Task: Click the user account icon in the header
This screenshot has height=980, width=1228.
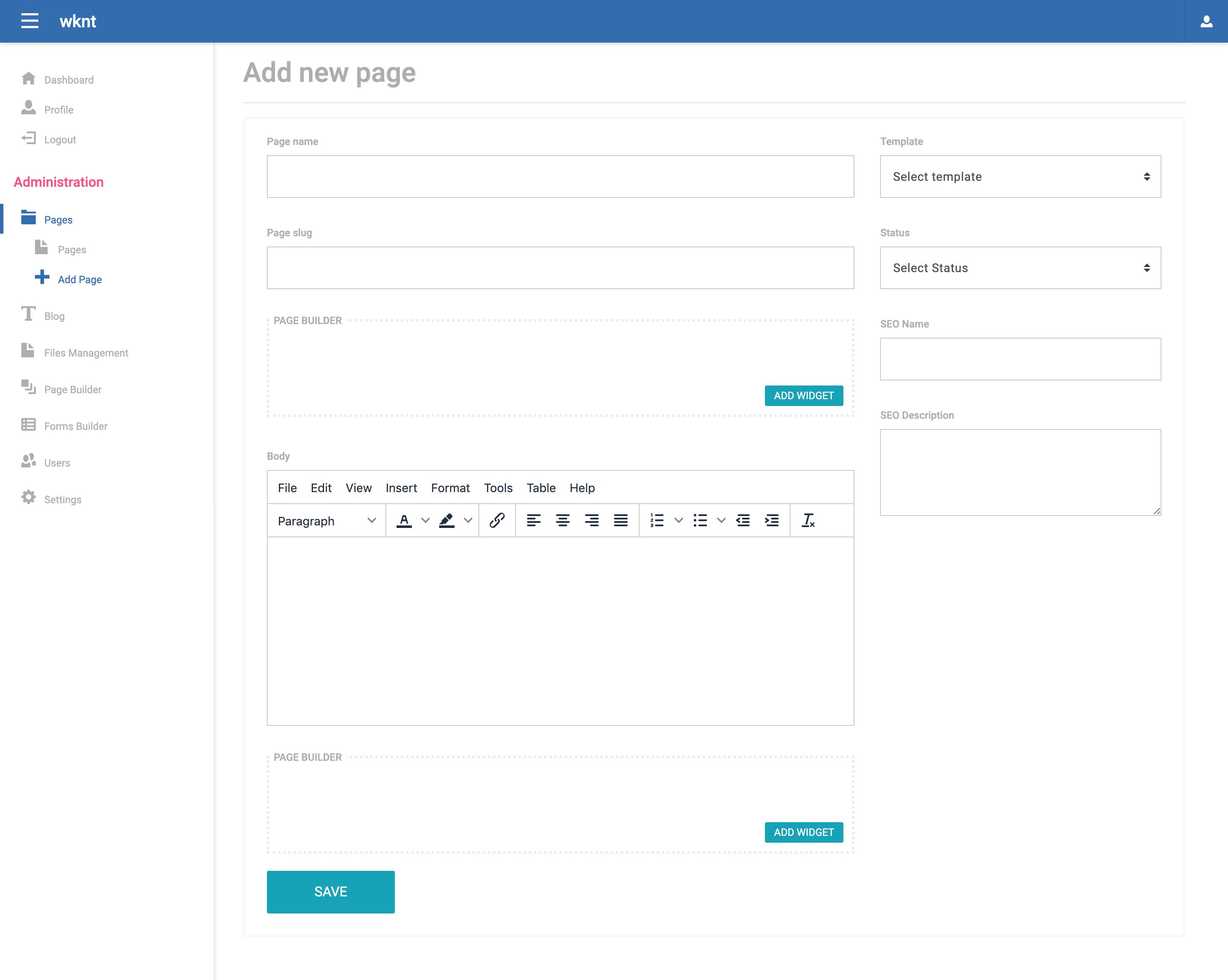Action: pyautogui.click(x=1206, y=22)
